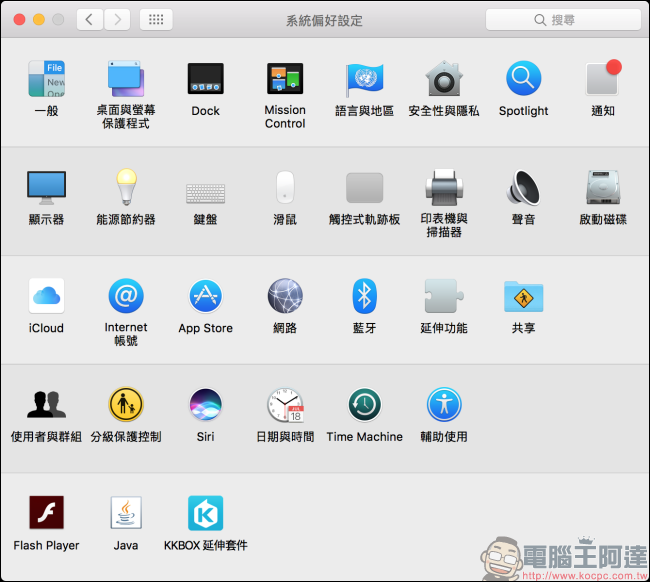
Task: Click the Spotlight magnifier icon
Action: (523, 79)
